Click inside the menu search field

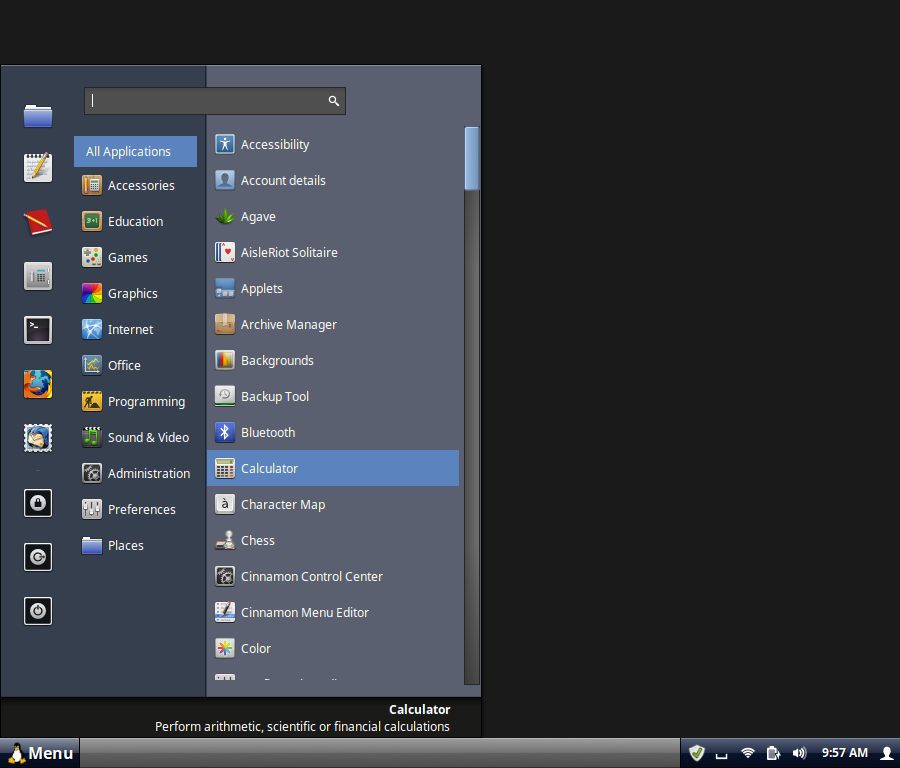pos(215,101)
